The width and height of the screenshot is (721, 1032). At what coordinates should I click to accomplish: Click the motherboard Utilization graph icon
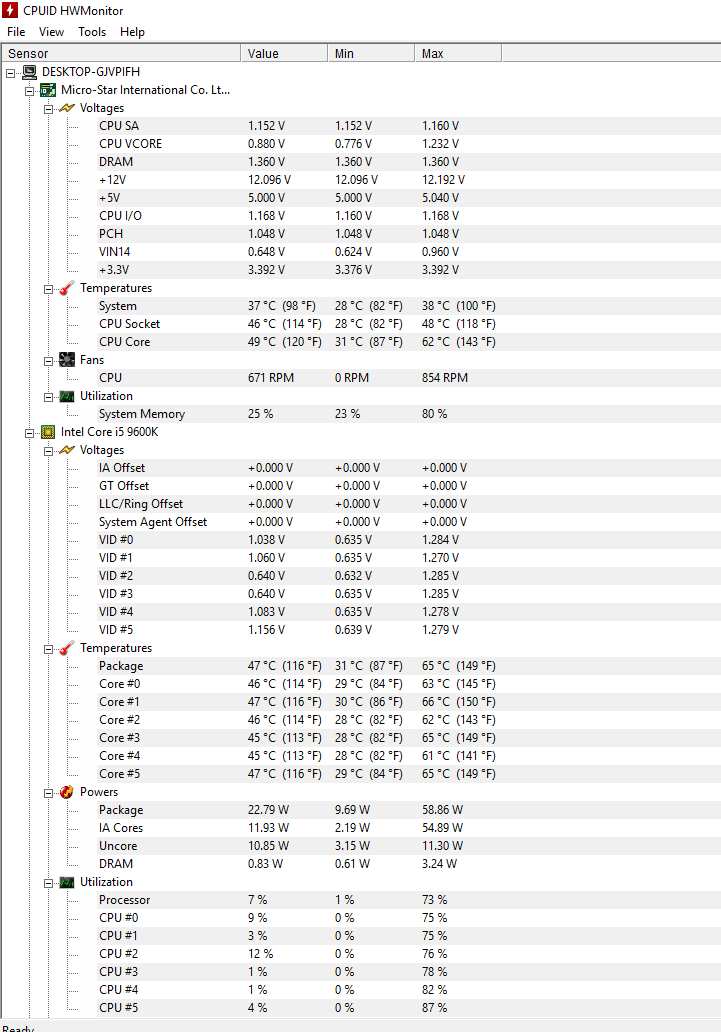pos(67,396)
